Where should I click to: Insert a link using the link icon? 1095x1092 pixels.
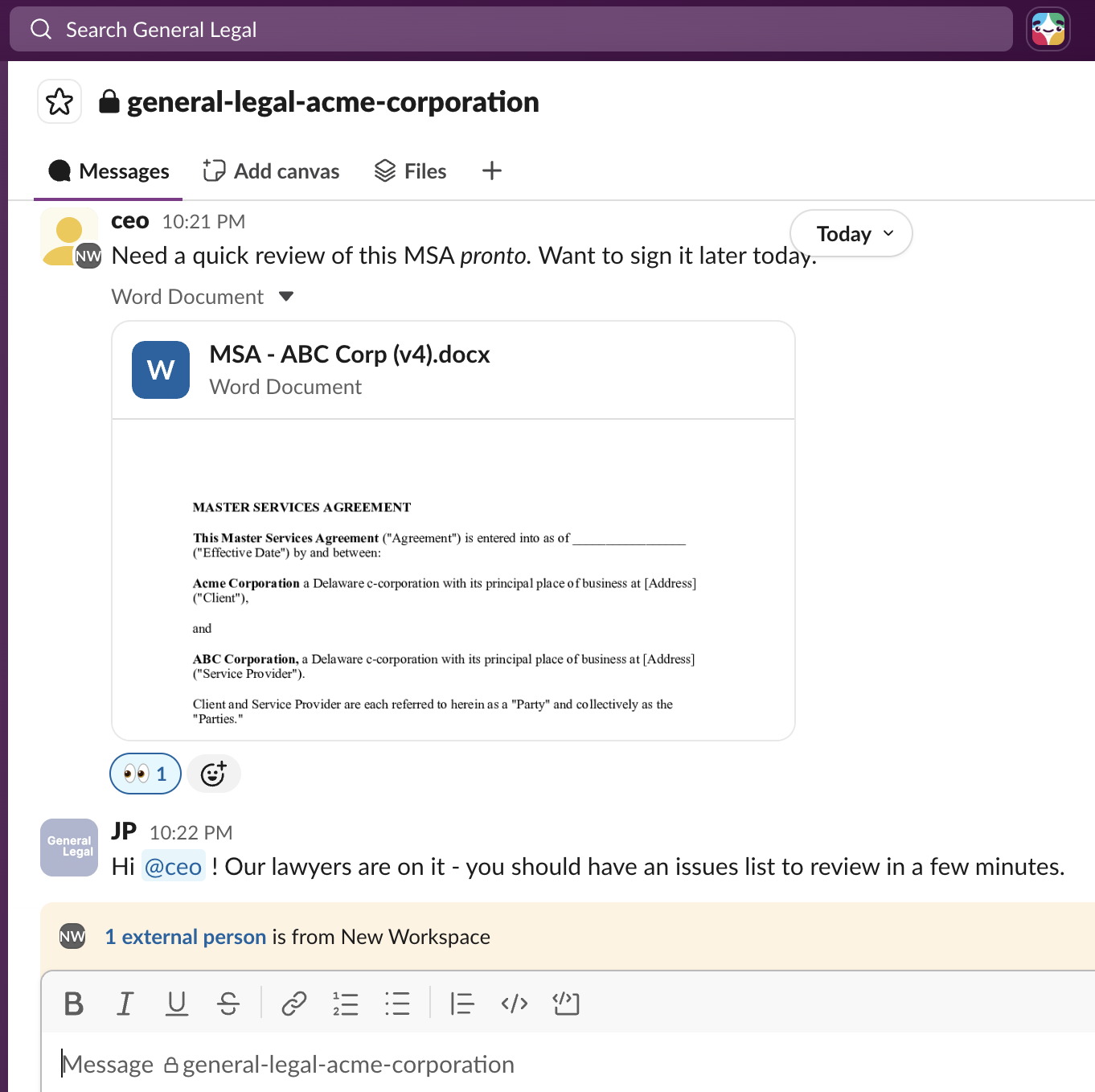[293, 1003]
